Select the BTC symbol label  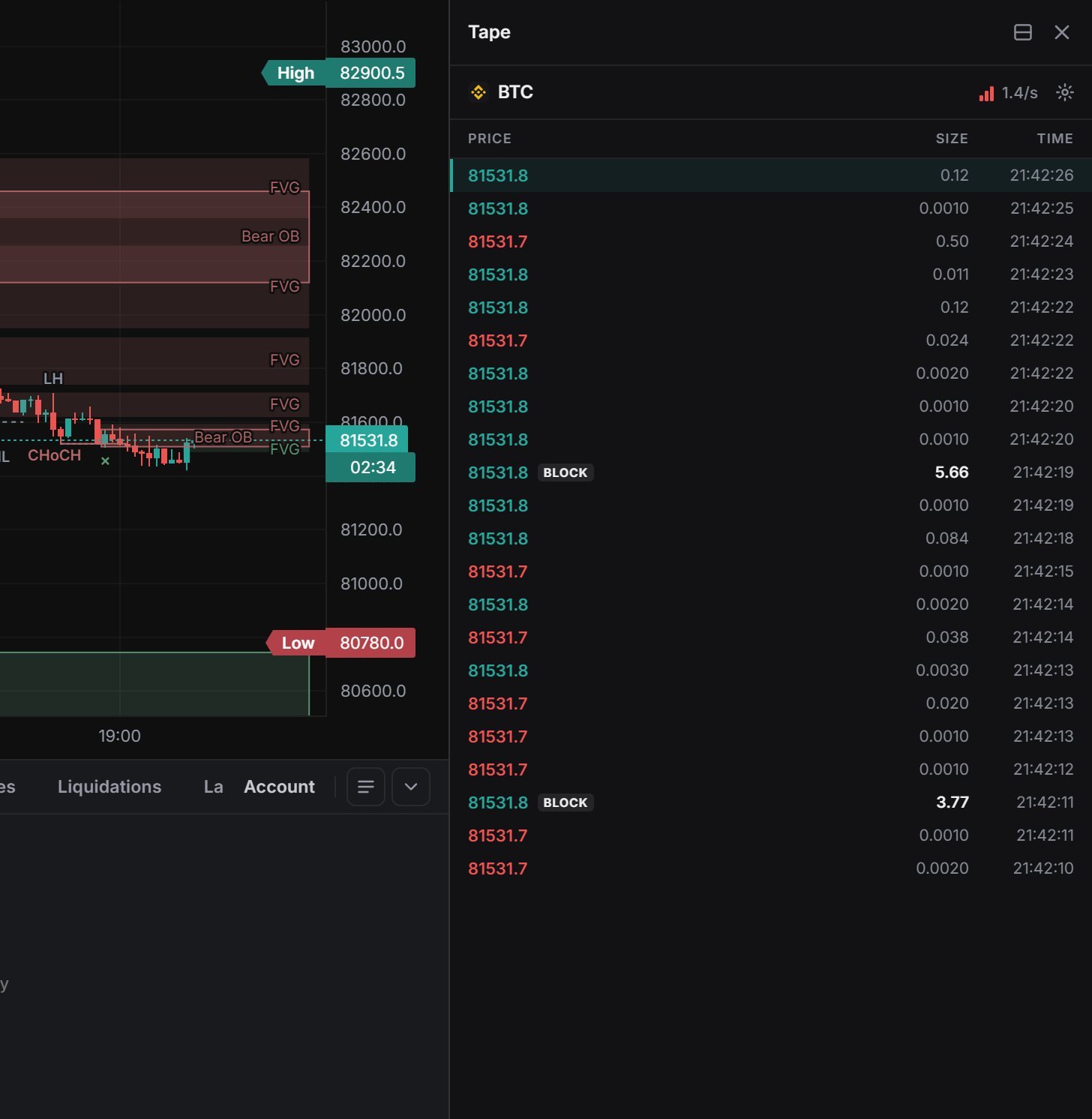515,92
